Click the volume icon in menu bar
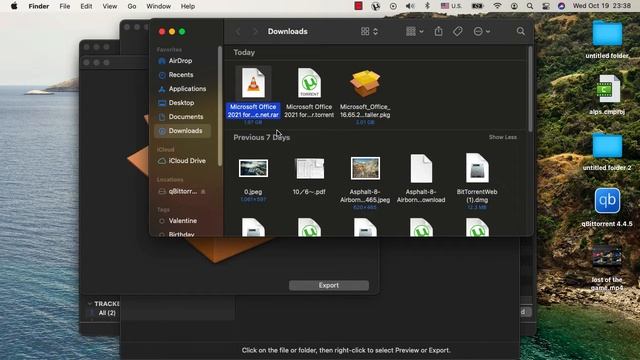The height and width of the screenshot is (360, 640). click(x=410, y=6)
